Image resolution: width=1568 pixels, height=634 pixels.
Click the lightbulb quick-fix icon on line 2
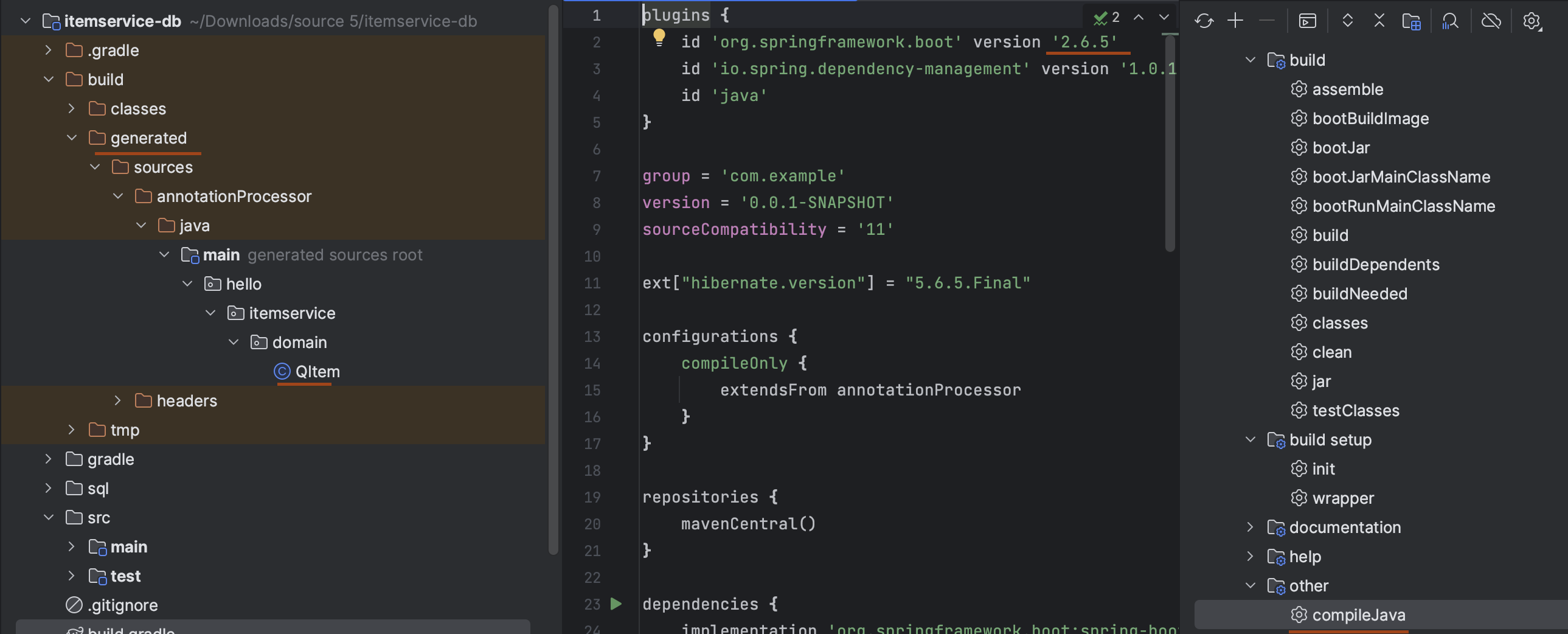[x=659, y=38]
